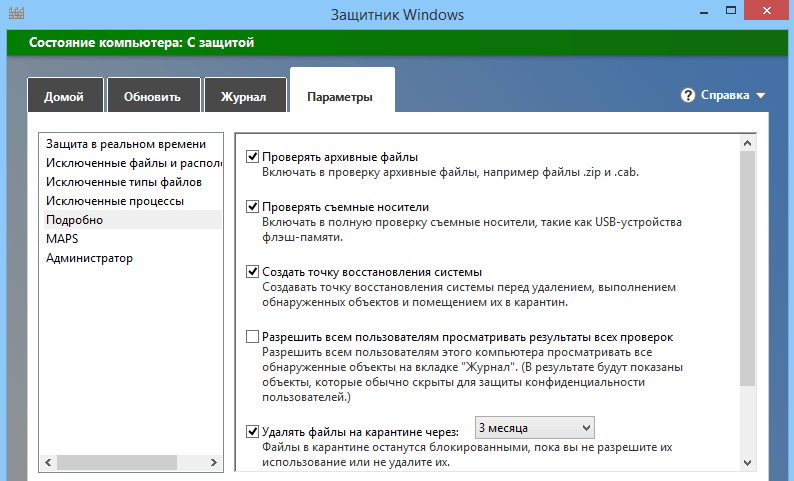
Task: Open the 3 месяца quarantine period dropdown
Action: click(535, 428)
